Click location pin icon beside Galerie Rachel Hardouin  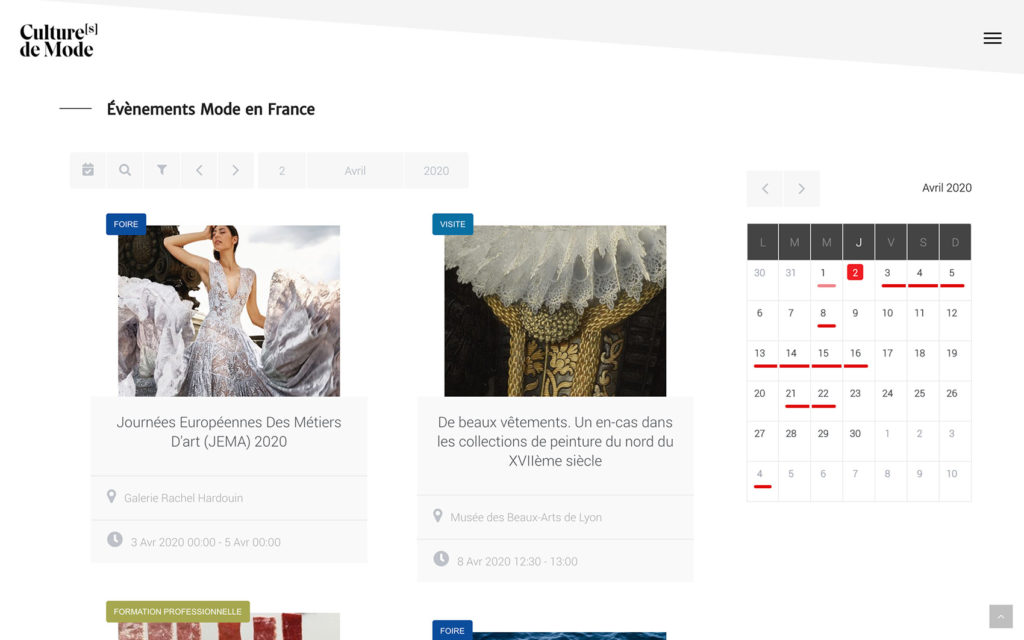point(112,496)
